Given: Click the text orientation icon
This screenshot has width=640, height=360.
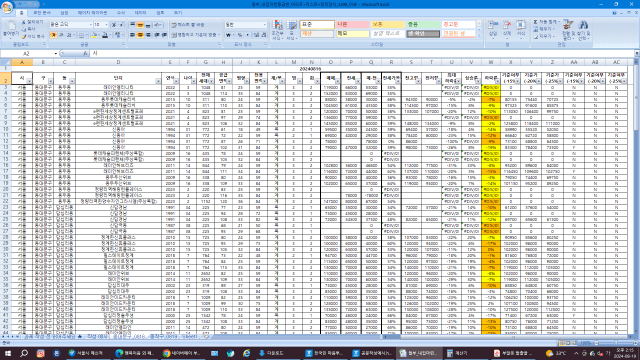Looking at the screenshot, I should coord(158,25).
